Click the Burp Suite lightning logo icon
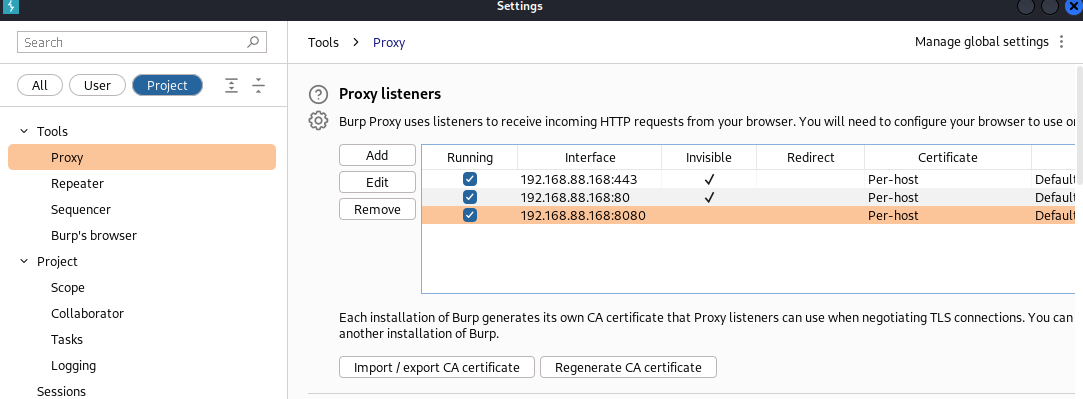The height and width of the screenshot is (399, 1083). 10,7
